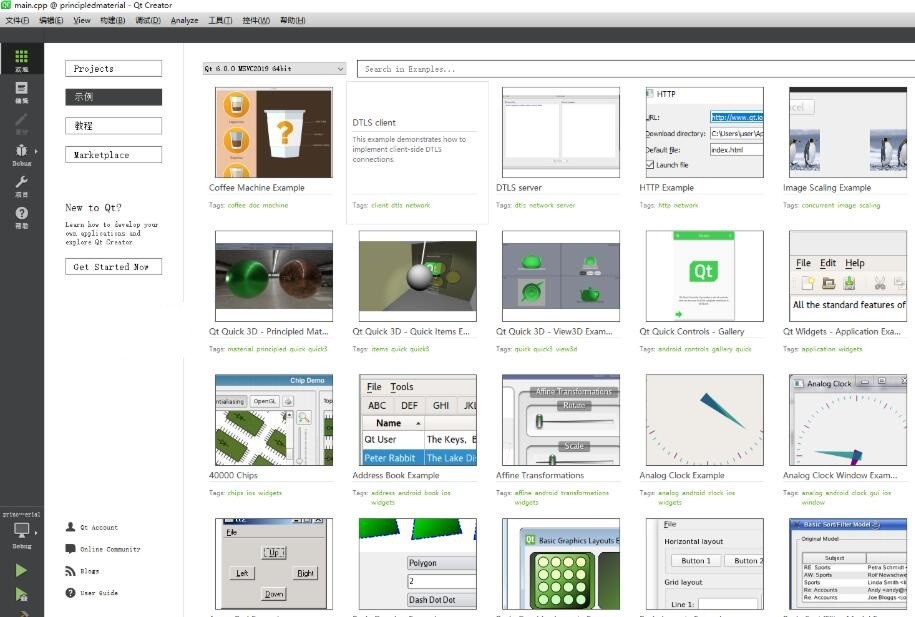Open Qt Quick 3D Principled Material example

[274, 276]
